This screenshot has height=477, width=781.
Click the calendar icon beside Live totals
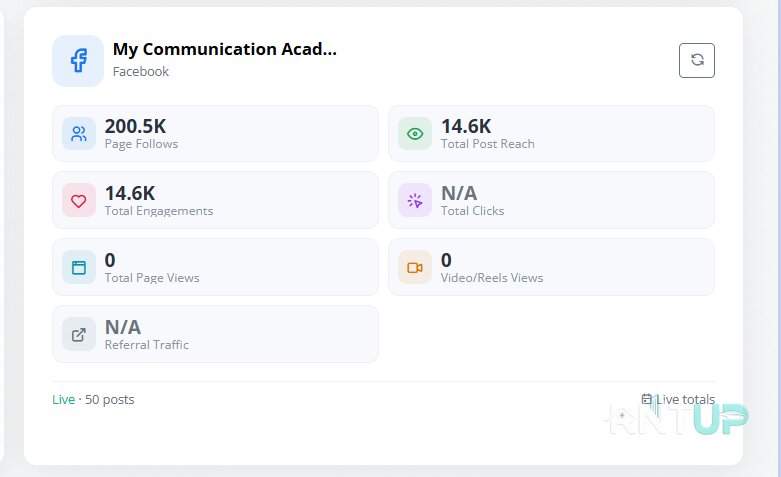[647, 399]
